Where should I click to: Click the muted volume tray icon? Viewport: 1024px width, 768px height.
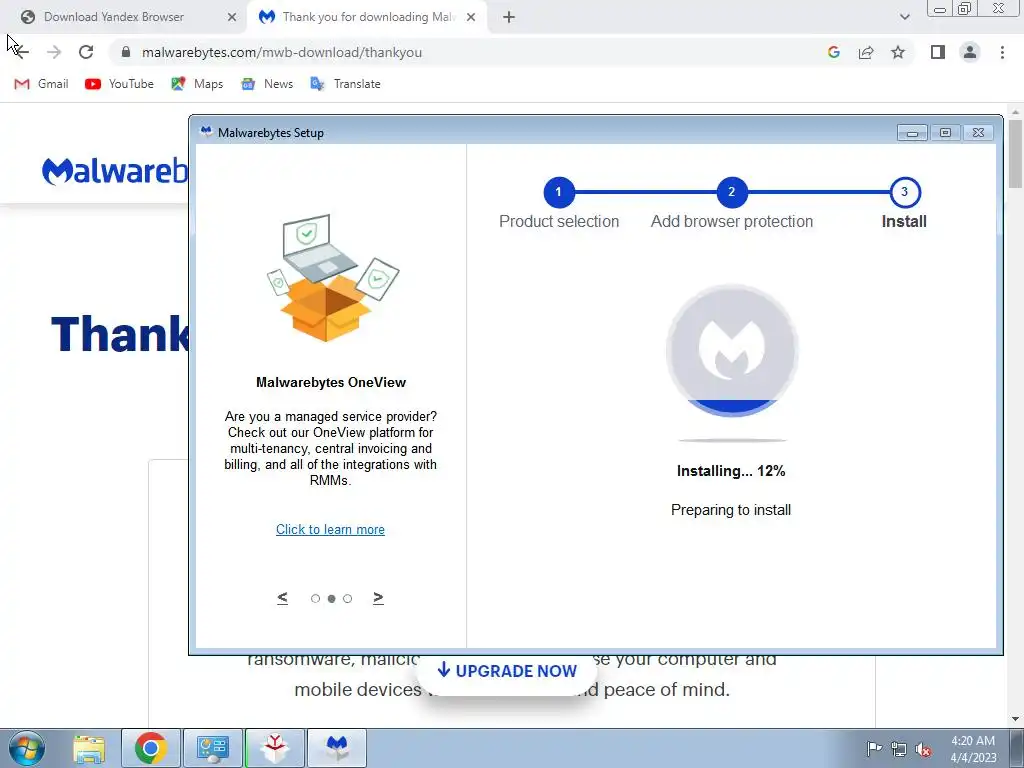(x=923, y=749)
